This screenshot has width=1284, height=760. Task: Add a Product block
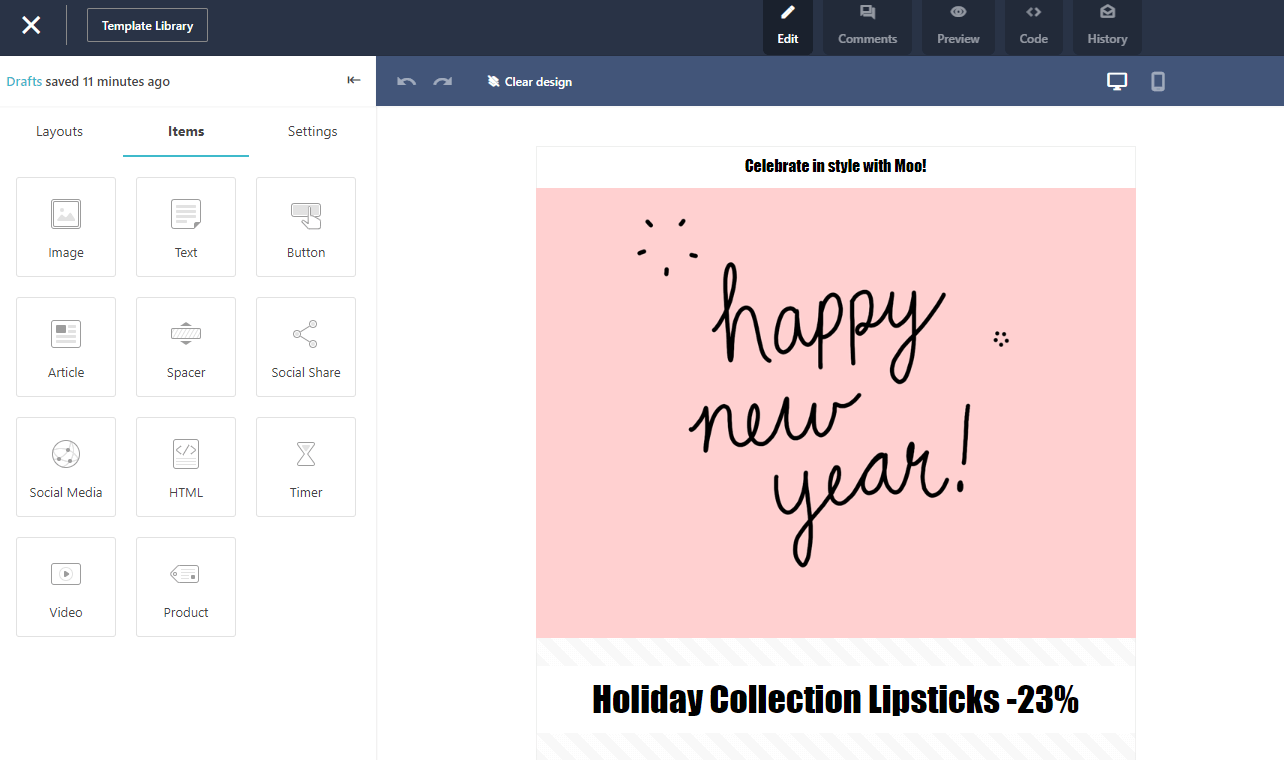[x=186, y=587]
